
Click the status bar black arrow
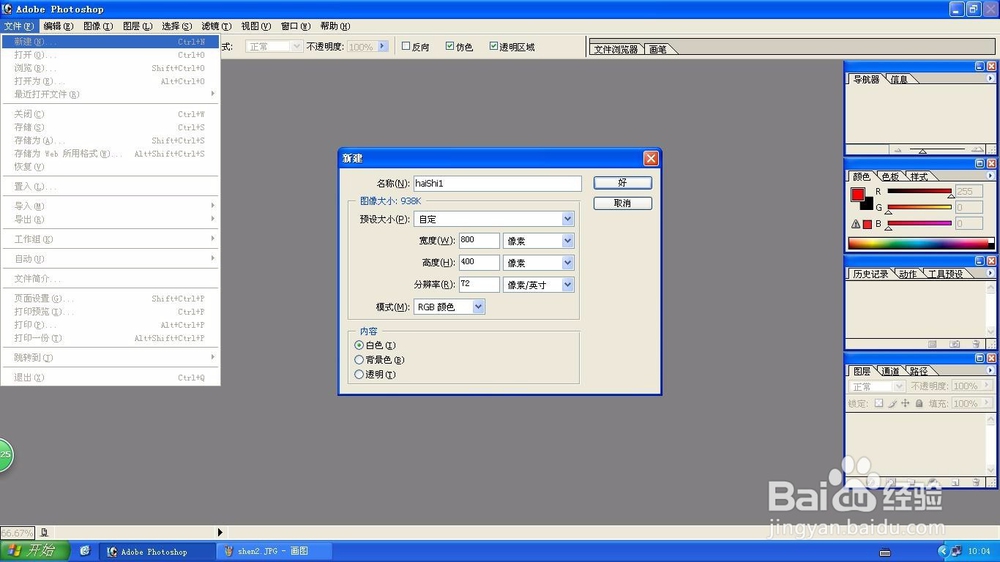pos(220,532)
